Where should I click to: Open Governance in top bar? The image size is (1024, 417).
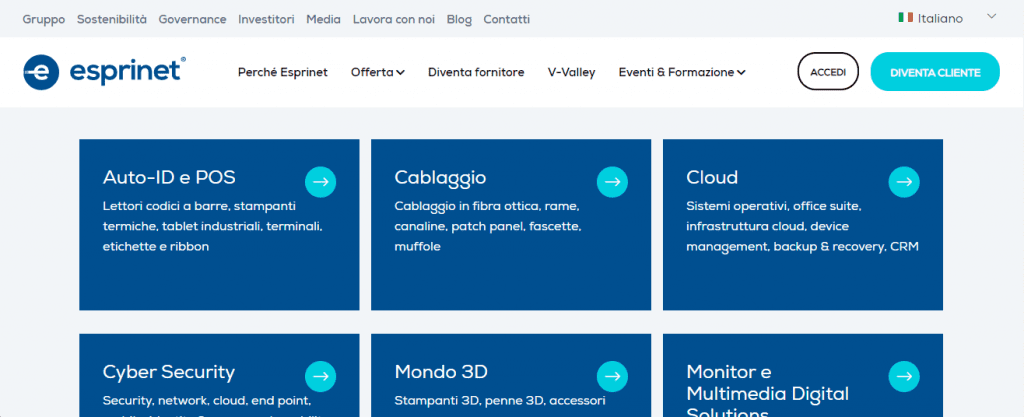coord(193,20)
